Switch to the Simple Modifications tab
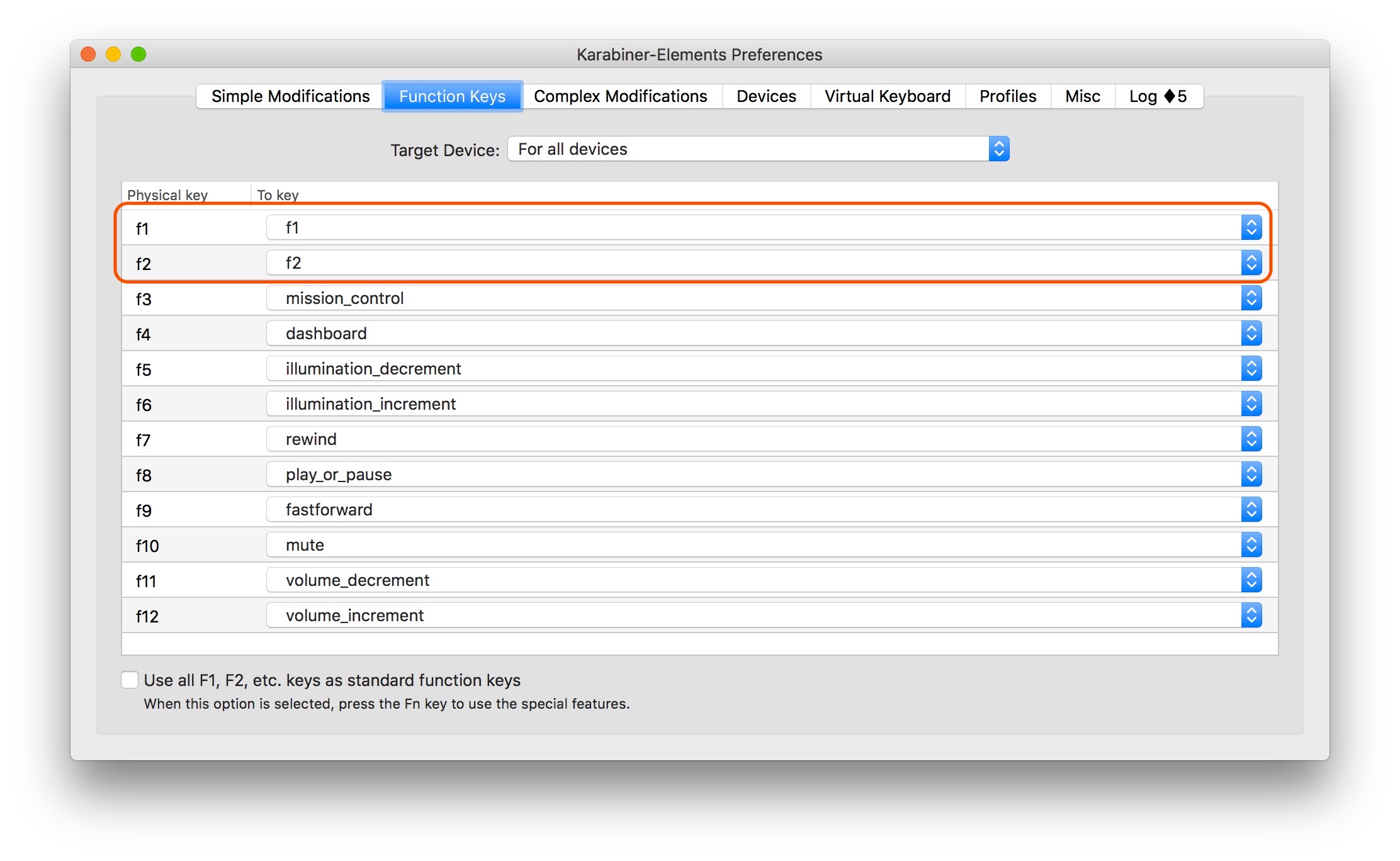 (x=290, y=96)
